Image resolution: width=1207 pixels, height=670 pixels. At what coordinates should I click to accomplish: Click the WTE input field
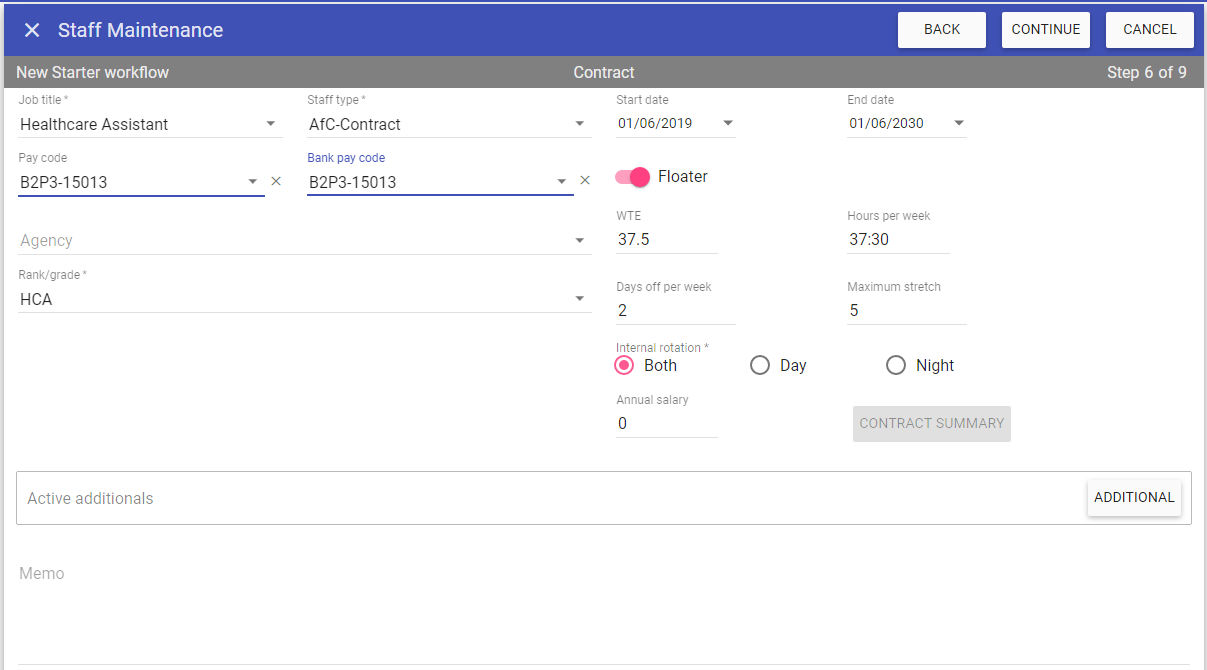(x=666, y=240)
